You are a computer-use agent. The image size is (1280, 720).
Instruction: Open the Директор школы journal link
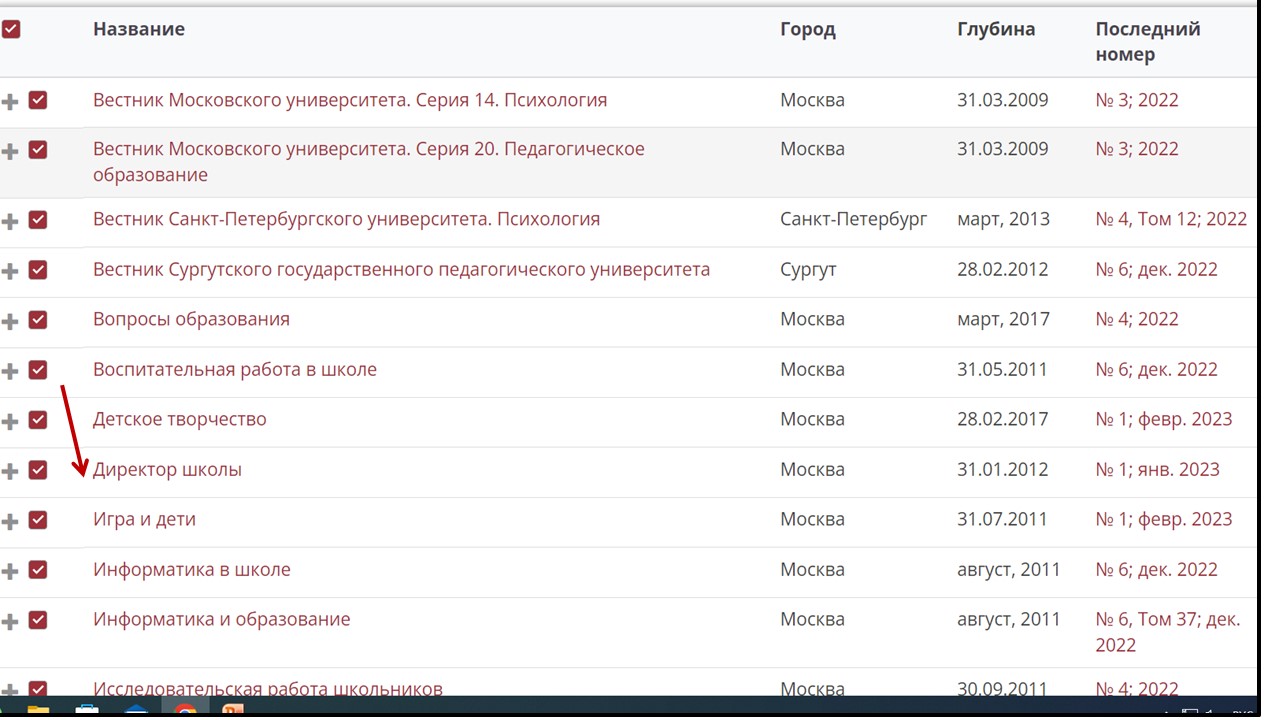pos(167,469)
